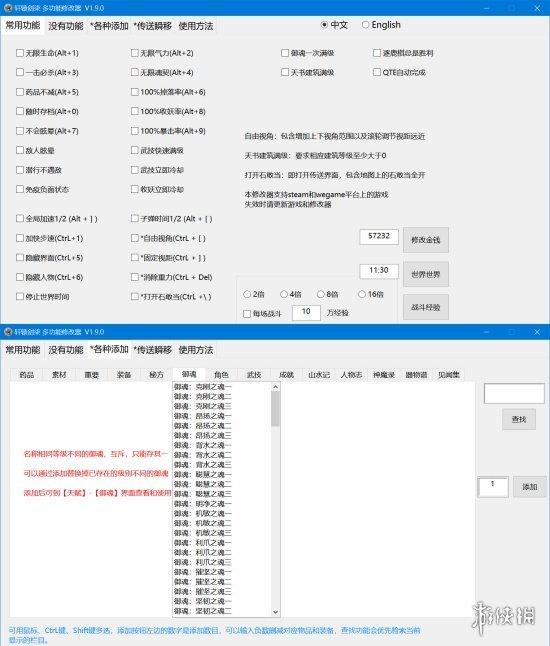
Task: Enable the 无限生命(Alt+1) checkbox
Action: pyautogui.click(x=20, y=53)
